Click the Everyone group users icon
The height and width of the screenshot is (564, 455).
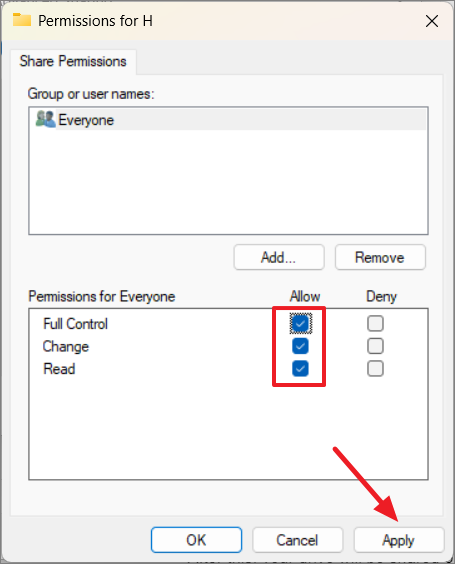coord(45,119)
